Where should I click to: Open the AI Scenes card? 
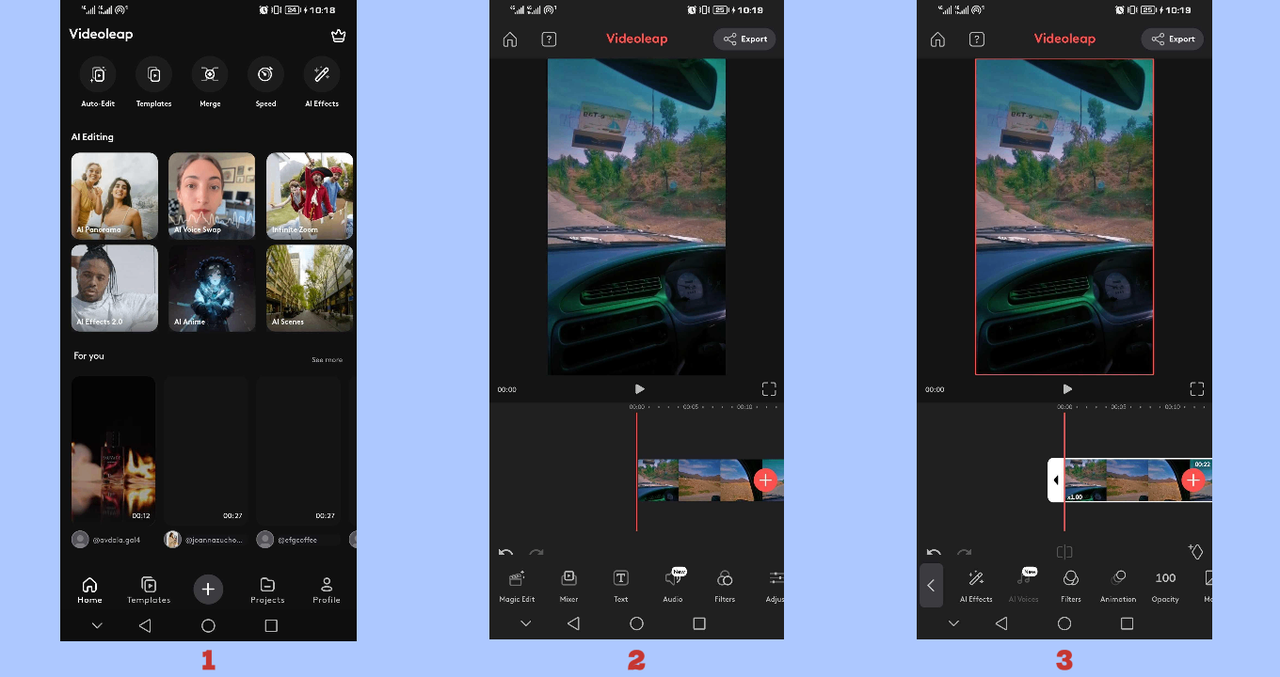309,288
